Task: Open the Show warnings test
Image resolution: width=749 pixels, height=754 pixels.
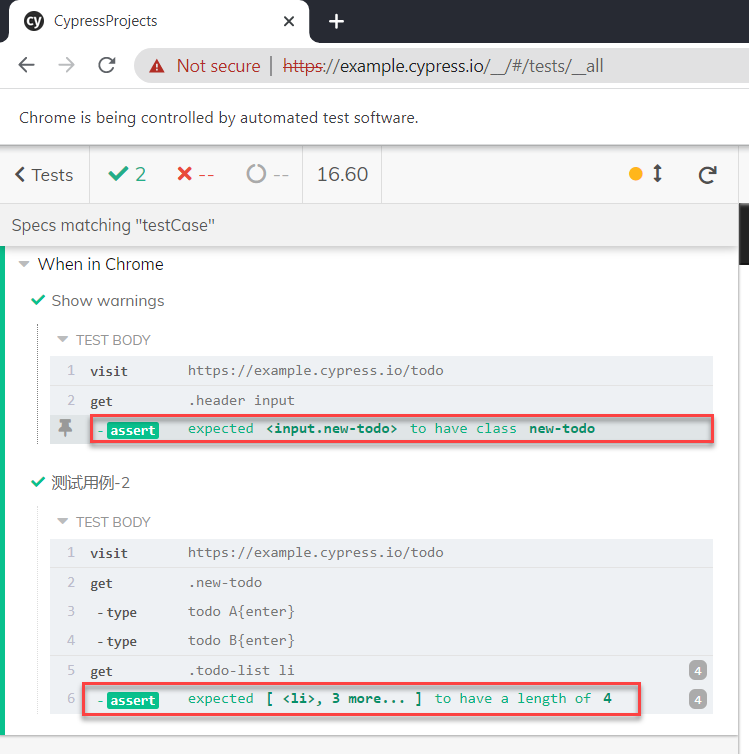Action: 108,301
